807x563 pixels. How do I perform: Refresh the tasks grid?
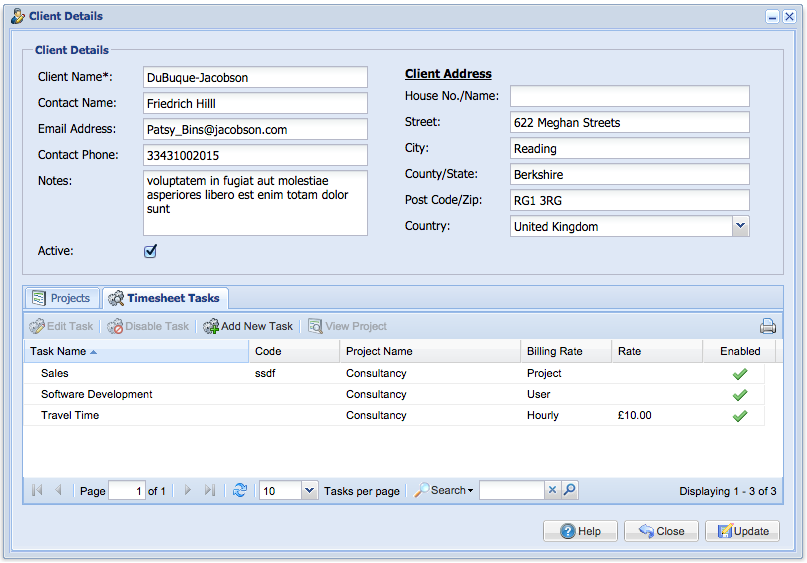[x=240, y=490]
